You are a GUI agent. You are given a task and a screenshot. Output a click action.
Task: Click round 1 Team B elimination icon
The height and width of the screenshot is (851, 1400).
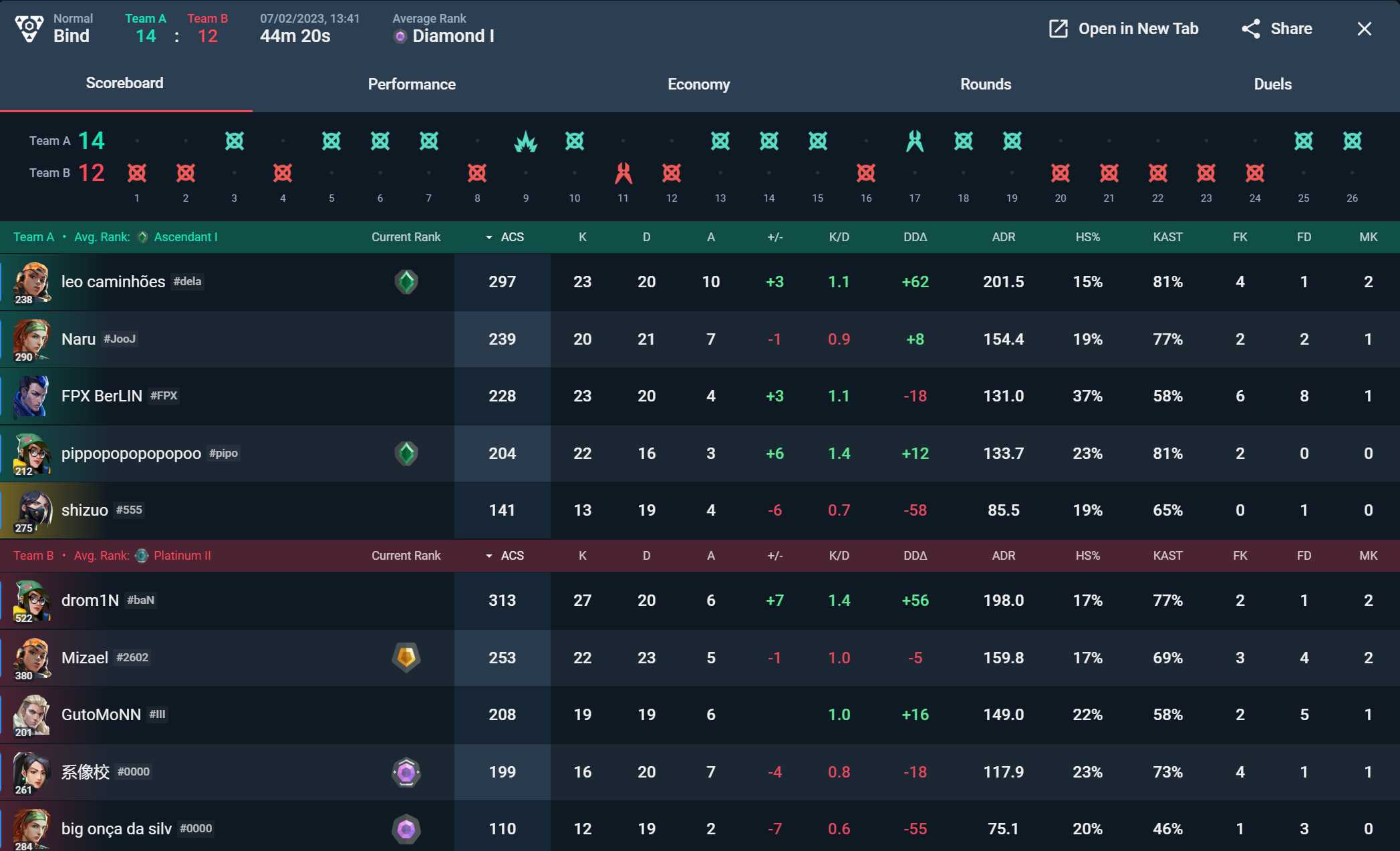137,173
